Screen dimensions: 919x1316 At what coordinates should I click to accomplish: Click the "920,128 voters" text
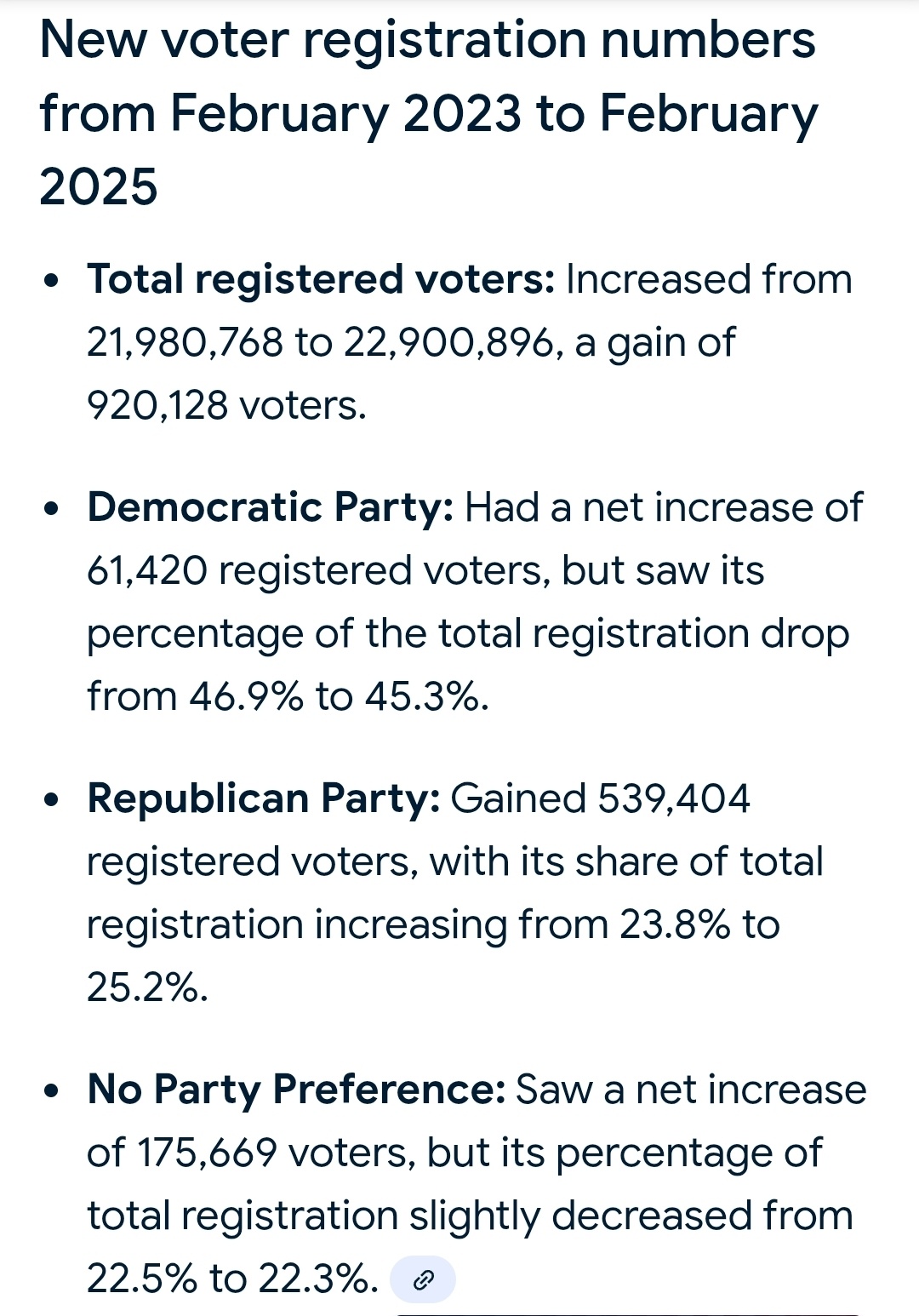click(226, 406)
